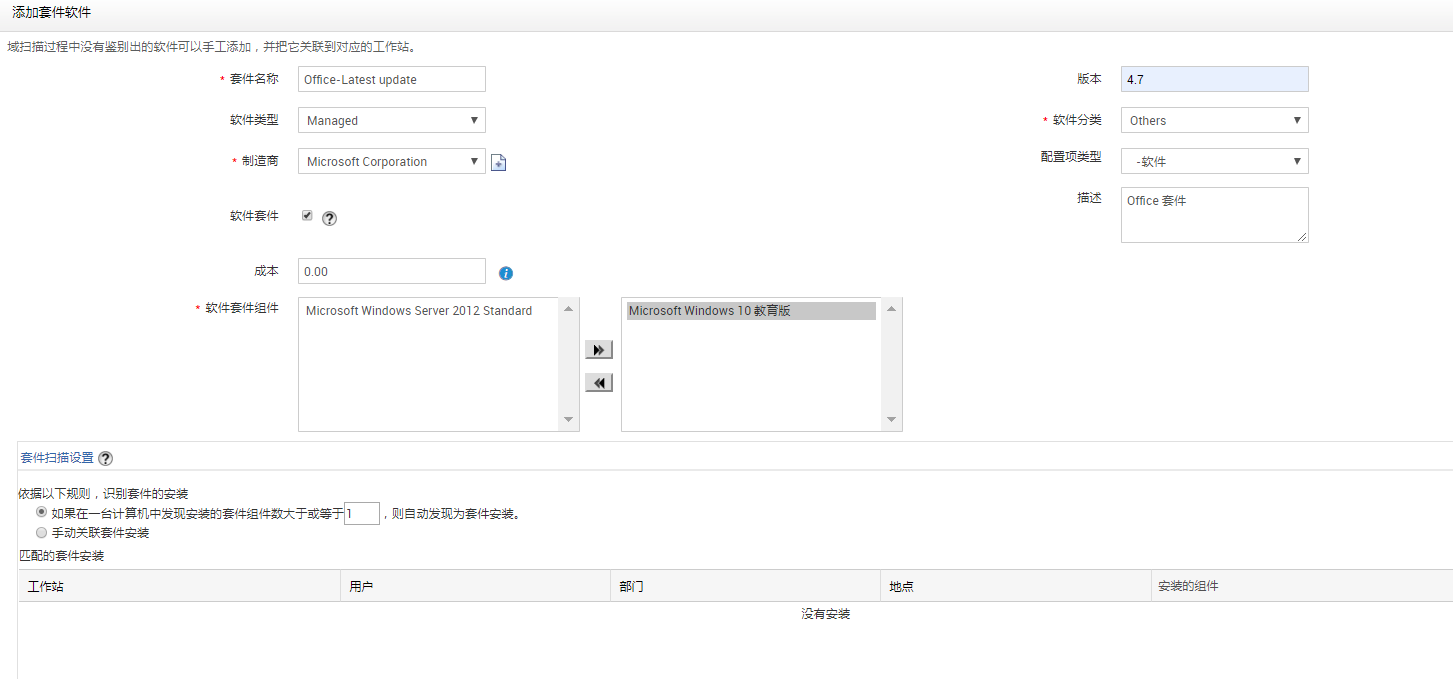1453x679 pixels.
Task: Open the 软件类型 Managed dropdown
Action: (391, 120)
